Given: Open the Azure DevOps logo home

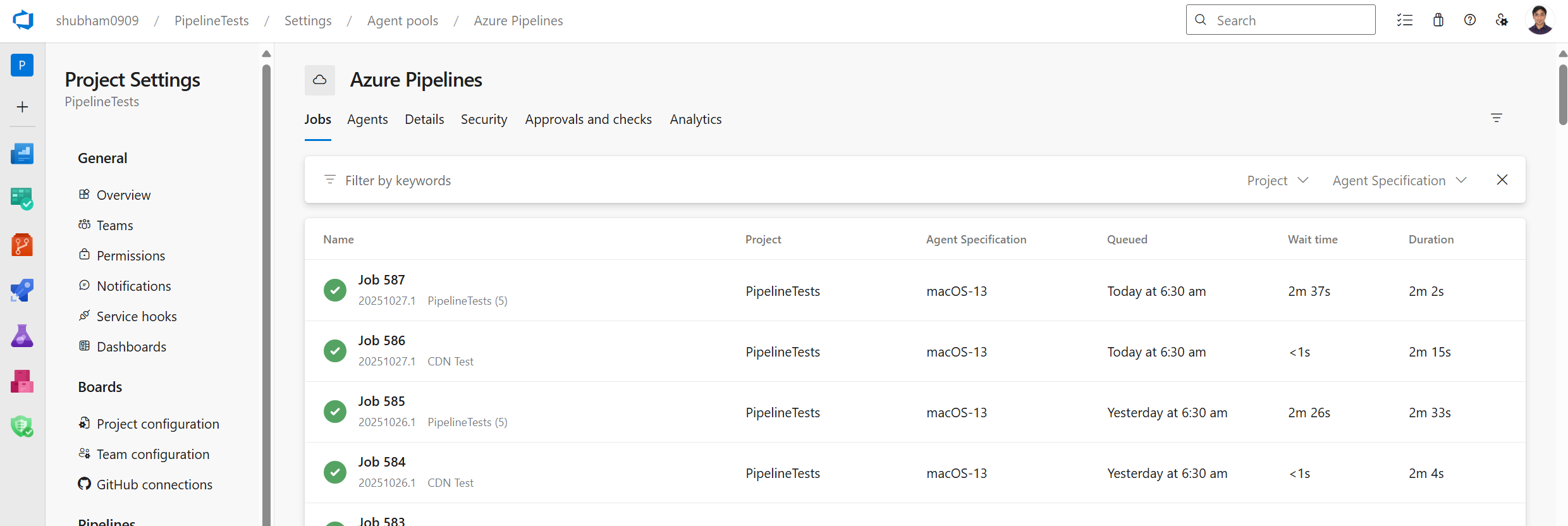Looking at the screenshot, I should coord(23,20).
